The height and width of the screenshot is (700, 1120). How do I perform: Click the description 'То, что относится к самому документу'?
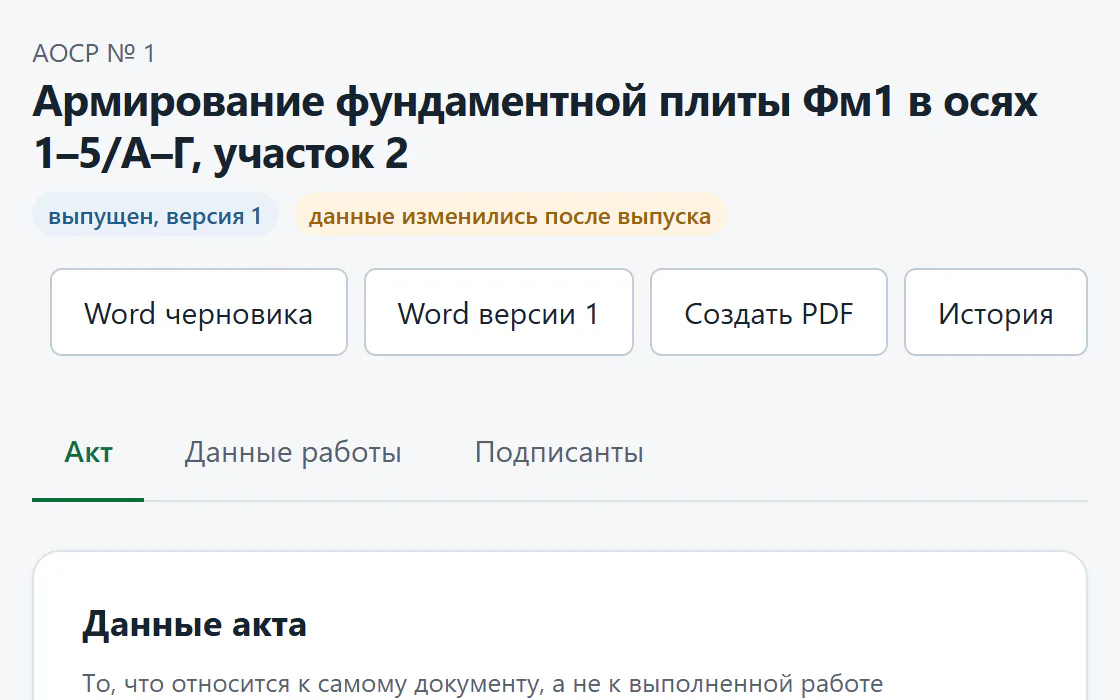click(x=483, y=684)
